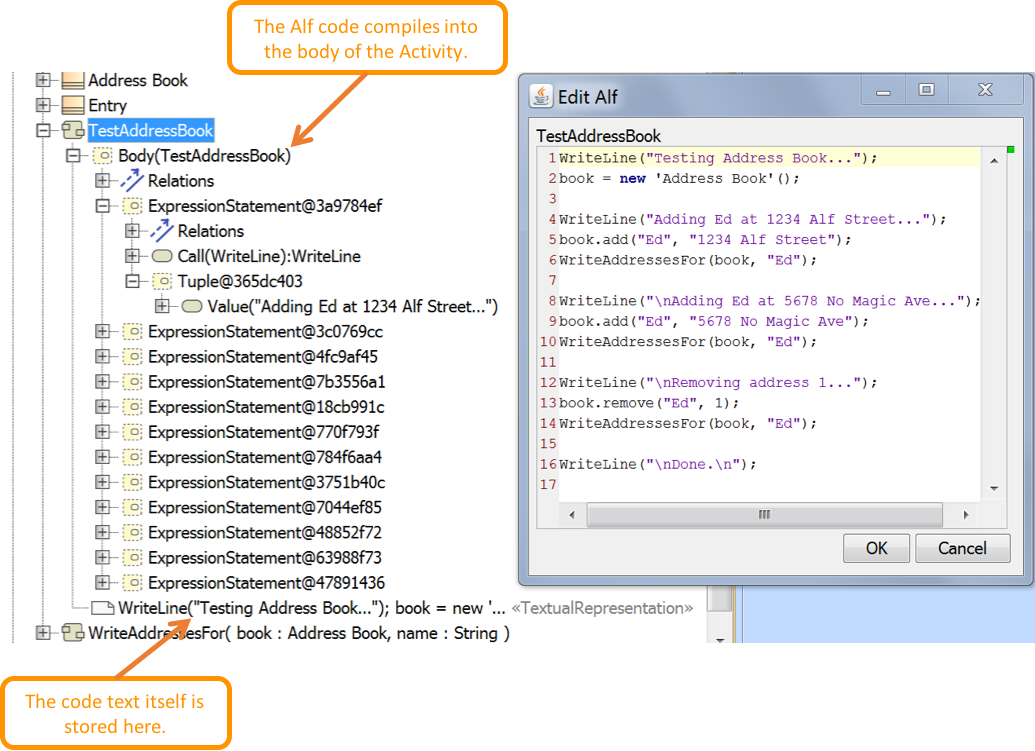Collapse the Body(TestAddressBook) node
Image resolution: width=1035 pixels, height=751 pixels.
click(73, 156)
